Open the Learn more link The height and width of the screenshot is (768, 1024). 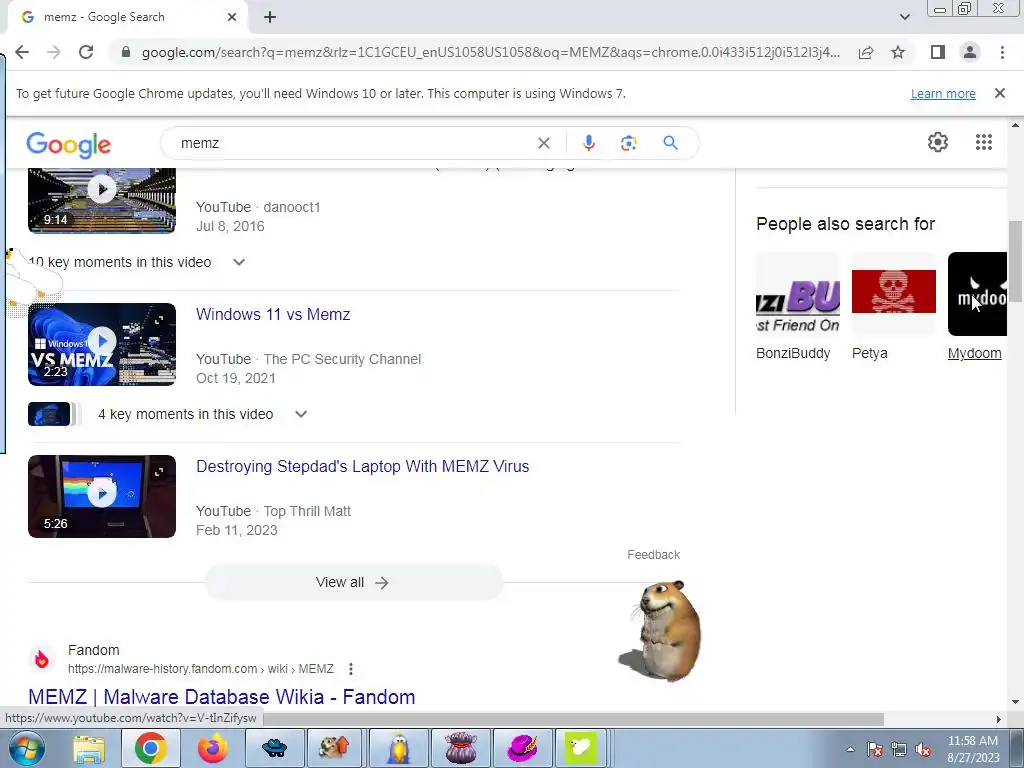pyautogui.click(x=943, y=93)
